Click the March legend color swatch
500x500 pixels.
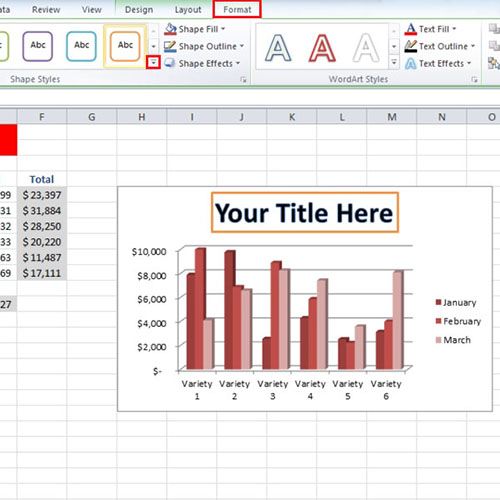coord(439,340)
